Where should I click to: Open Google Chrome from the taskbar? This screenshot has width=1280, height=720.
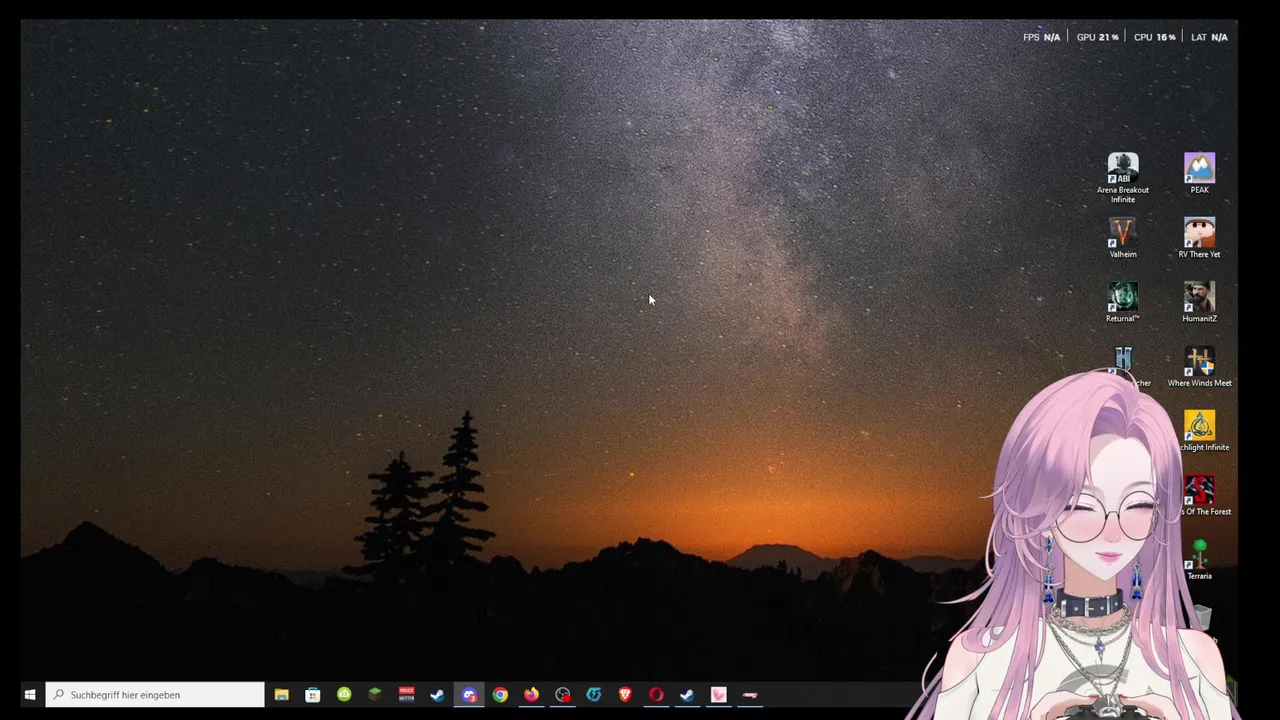coord(500,694)
